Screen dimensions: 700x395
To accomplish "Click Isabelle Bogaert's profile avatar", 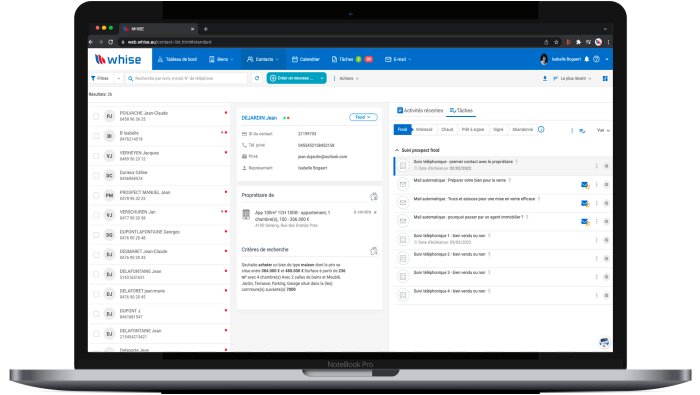I will (x=544, y=59).
